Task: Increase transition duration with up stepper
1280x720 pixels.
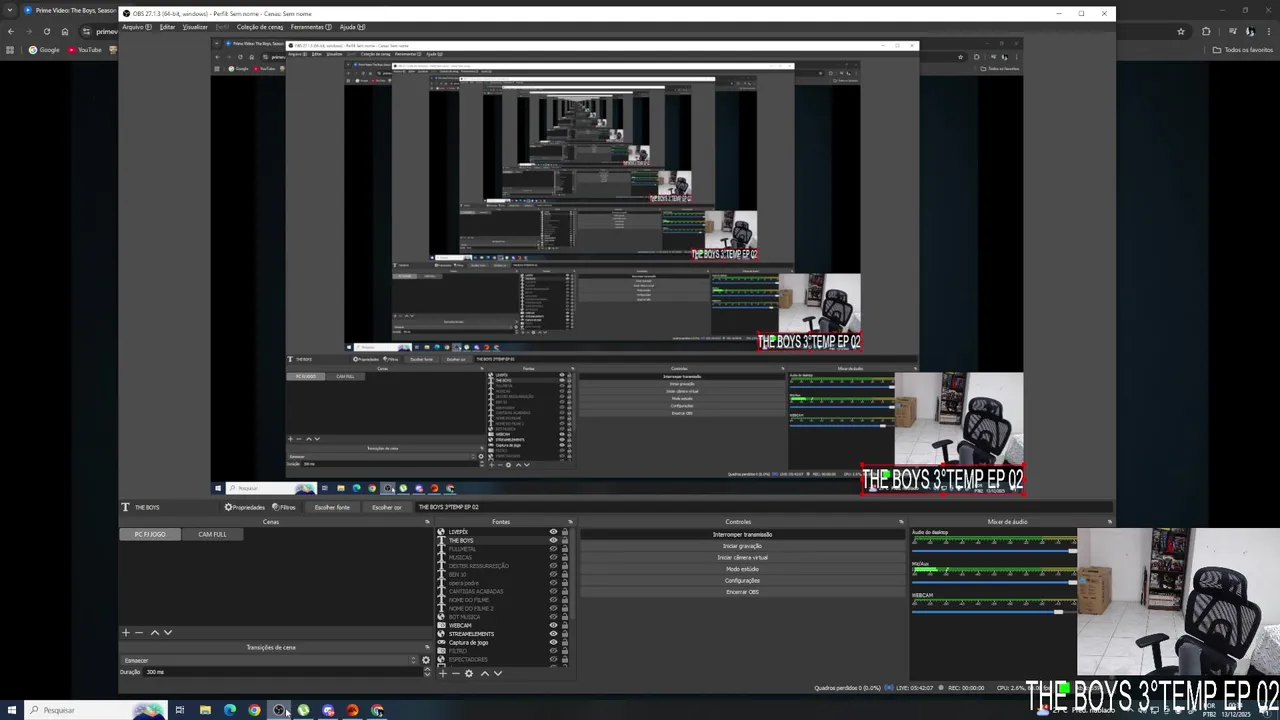Action: pos(427,669)
